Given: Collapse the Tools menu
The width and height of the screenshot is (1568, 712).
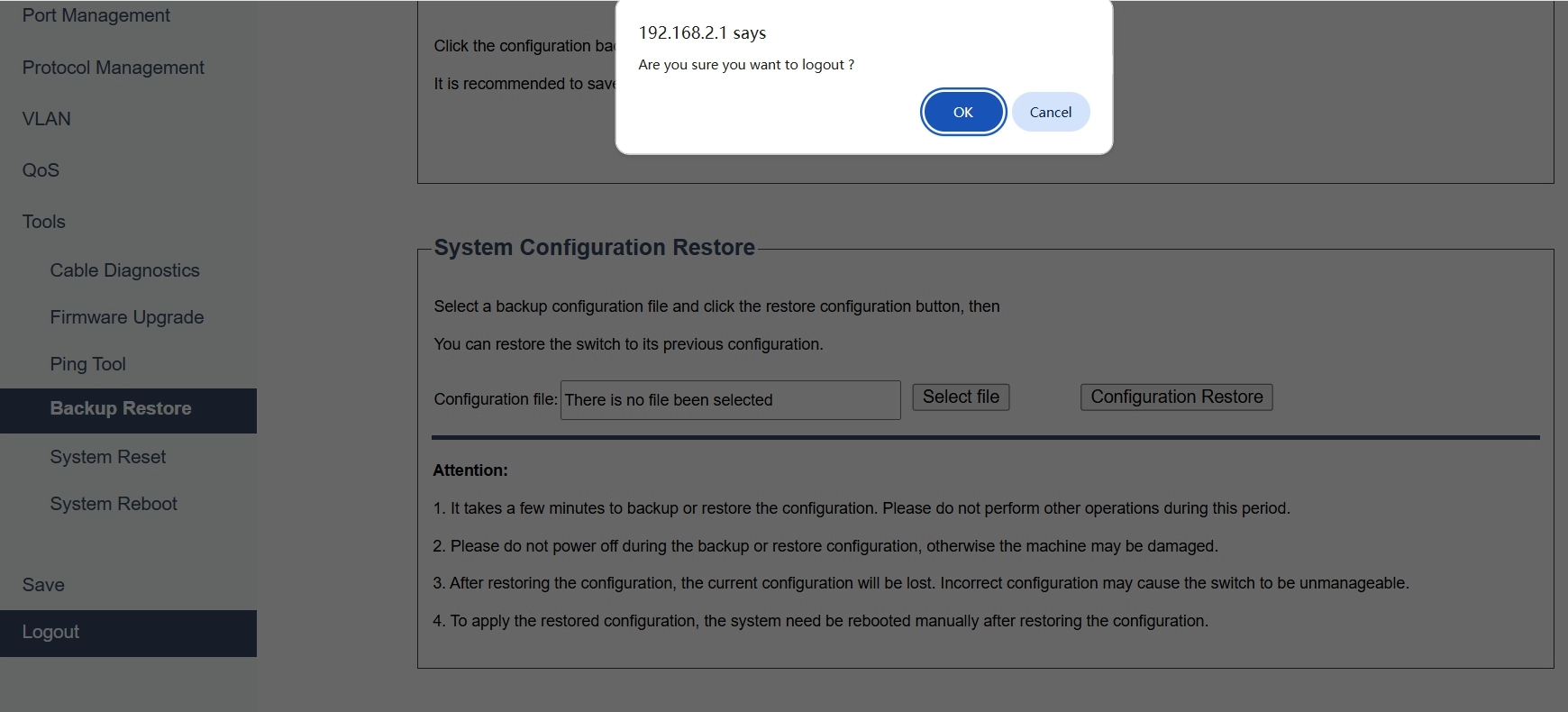Looking at the screenshot, I should click(x=44, y=222).
